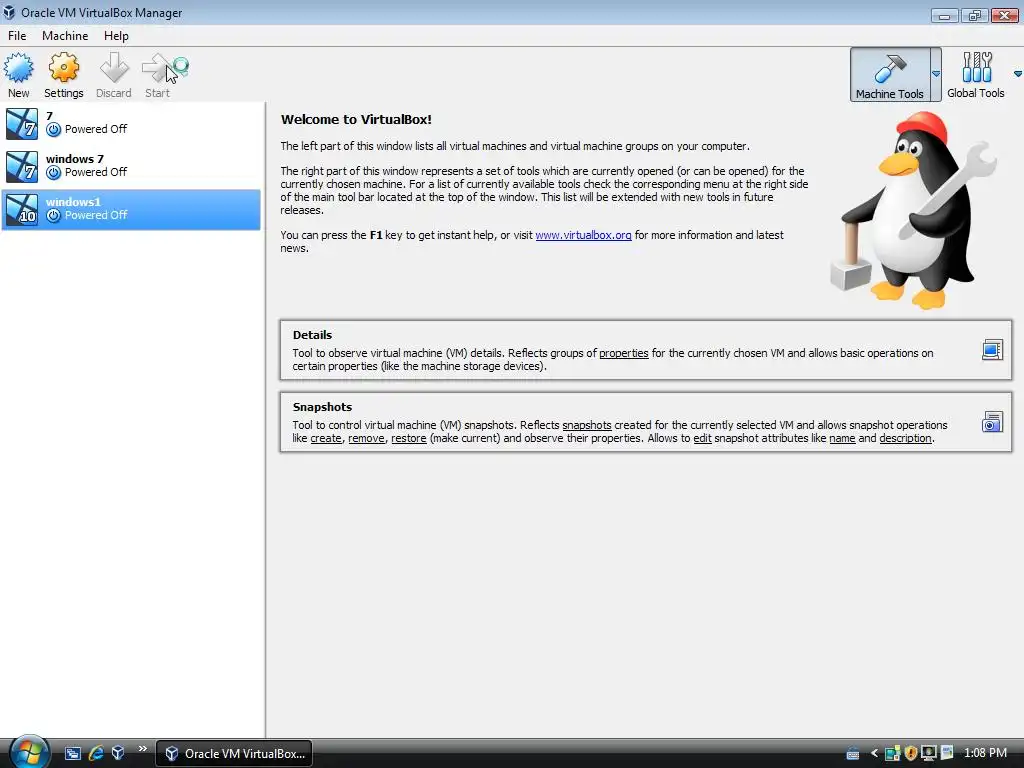The width and height of the screenshot is (1024, 768).
Task: Click the power state icon of windows1
Action: 54,216
